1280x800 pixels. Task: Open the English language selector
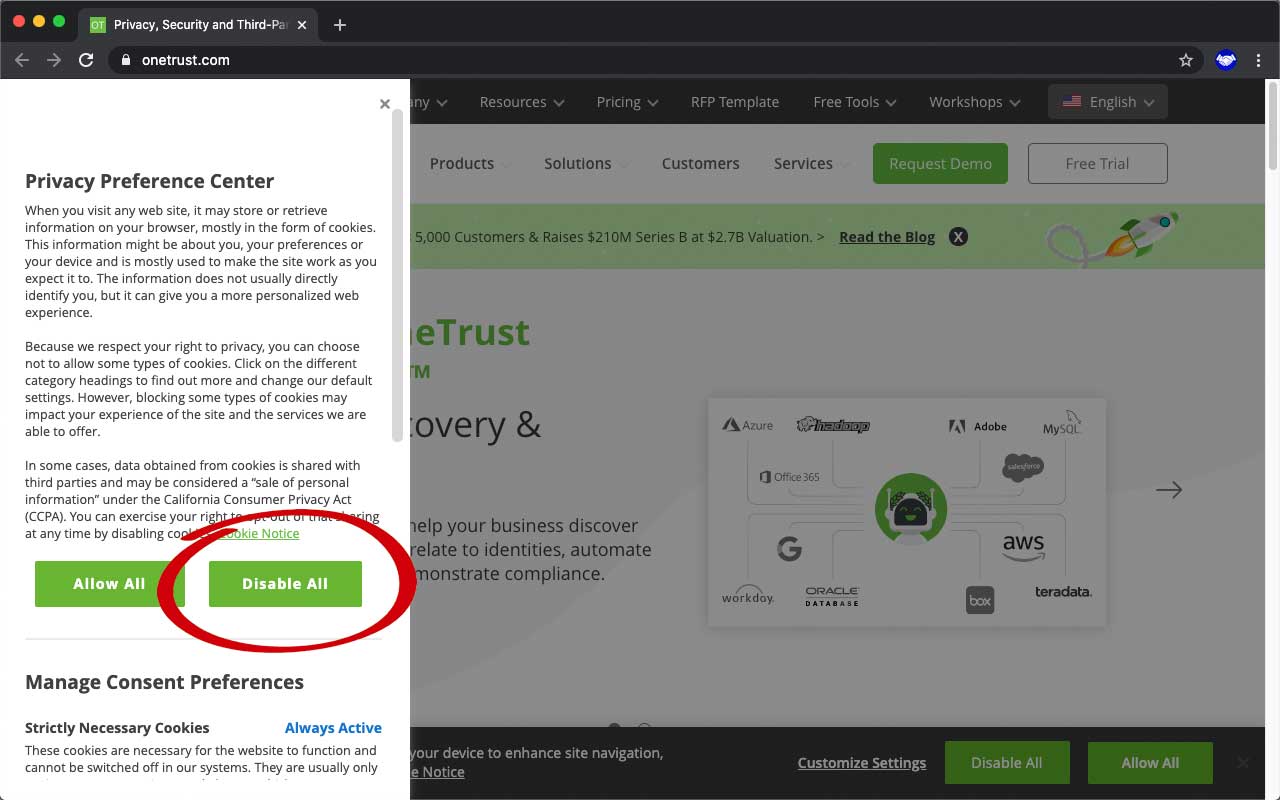tap(1108, 102)
